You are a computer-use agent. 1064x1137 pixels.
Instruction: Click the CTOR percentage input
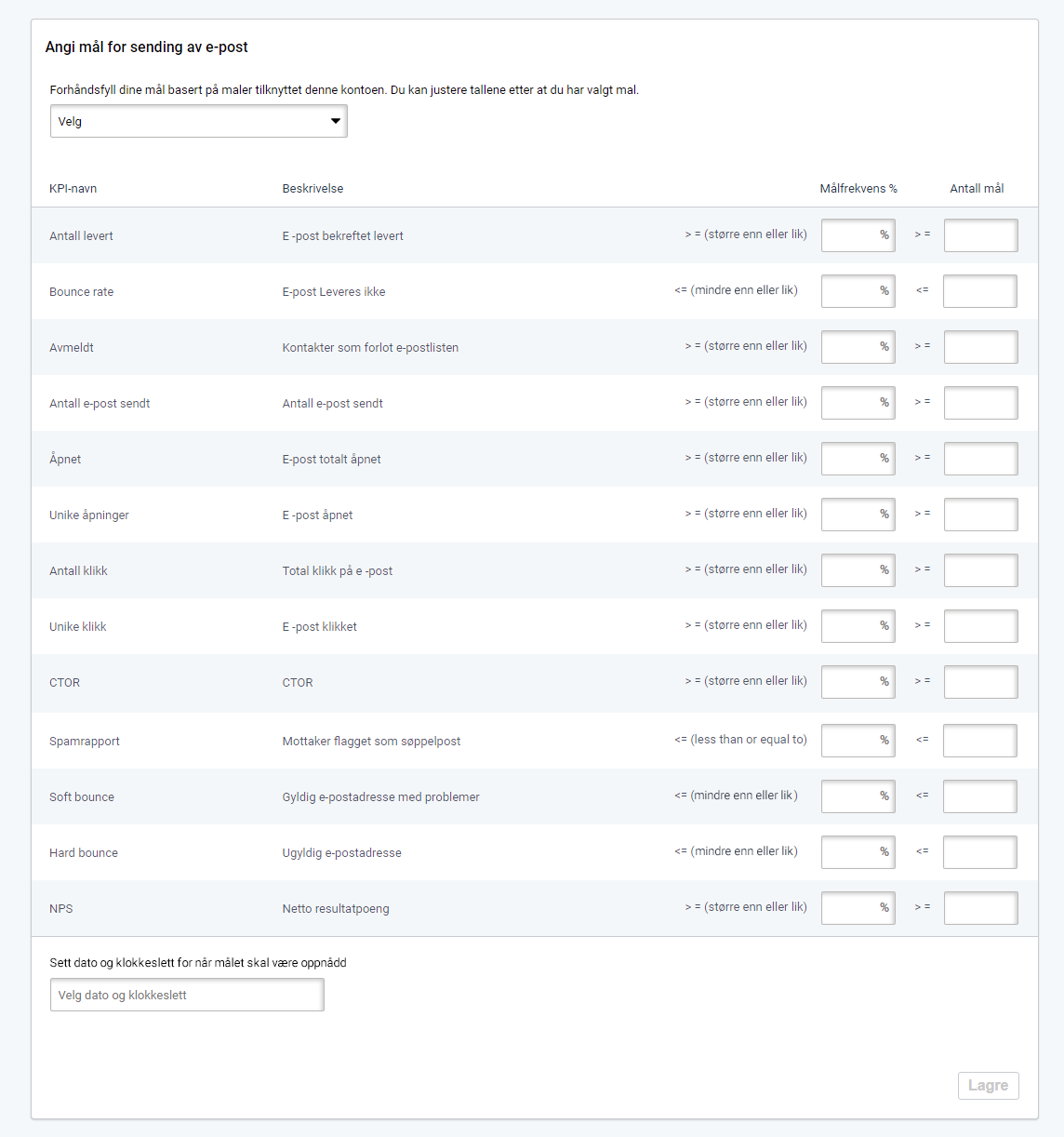coord(858,682)
